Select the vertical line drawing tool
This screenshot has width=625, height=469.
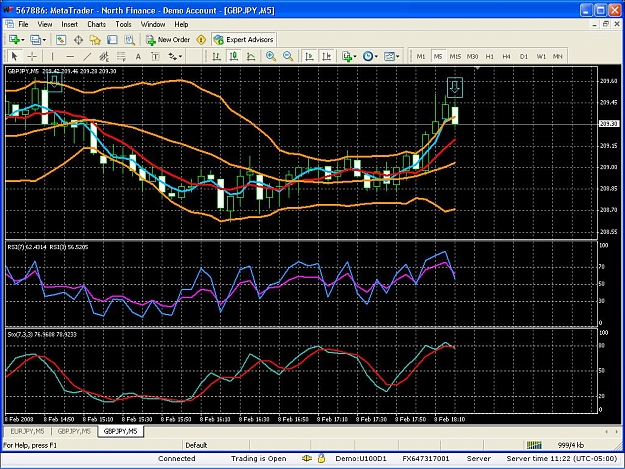(x=52, y=56)
